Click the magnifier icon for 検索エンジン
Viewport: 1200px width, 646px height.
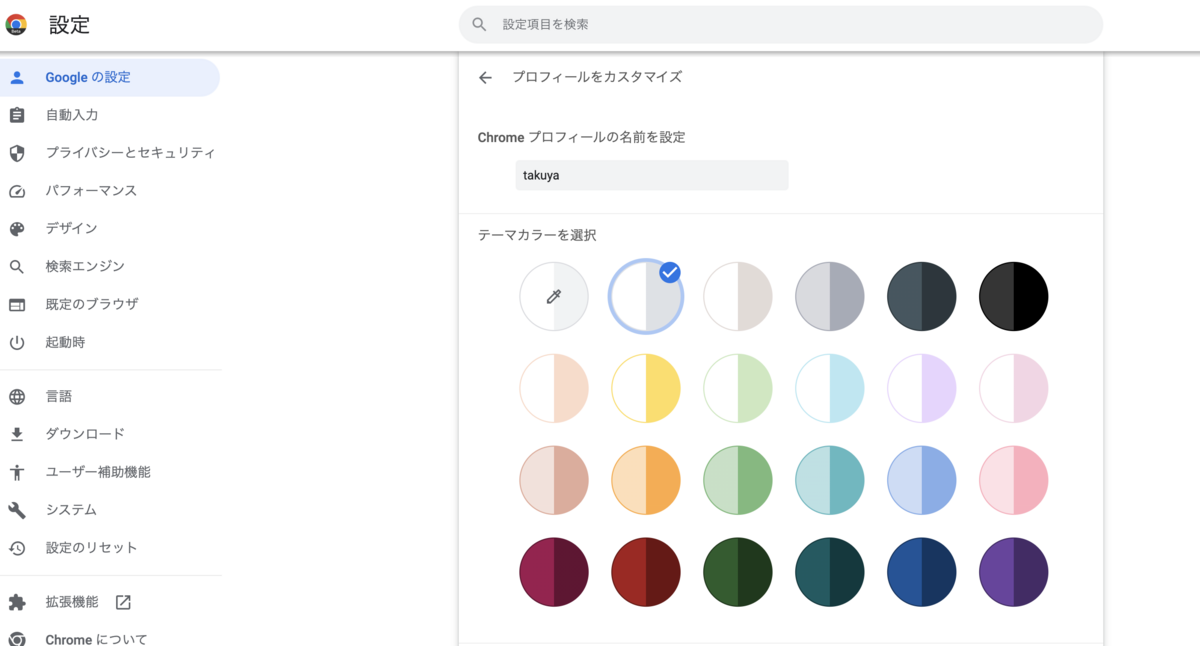[x=17, y=267]
